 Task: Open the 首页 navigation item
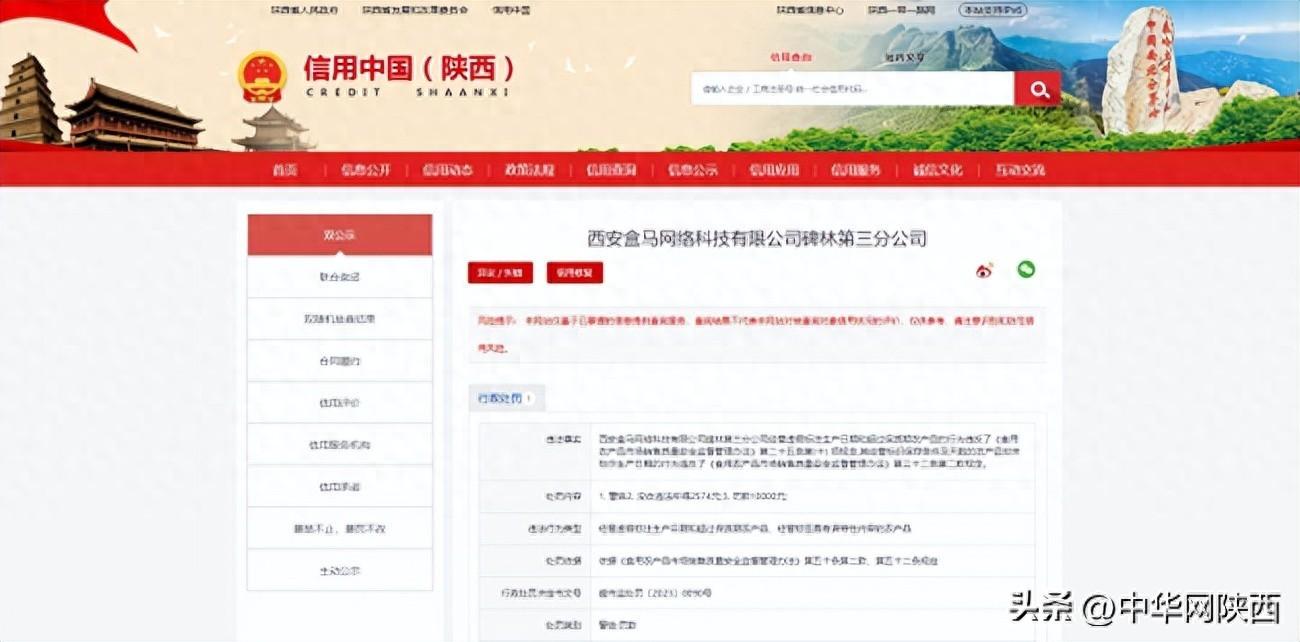pyautogui.click(x=285, y=170)
